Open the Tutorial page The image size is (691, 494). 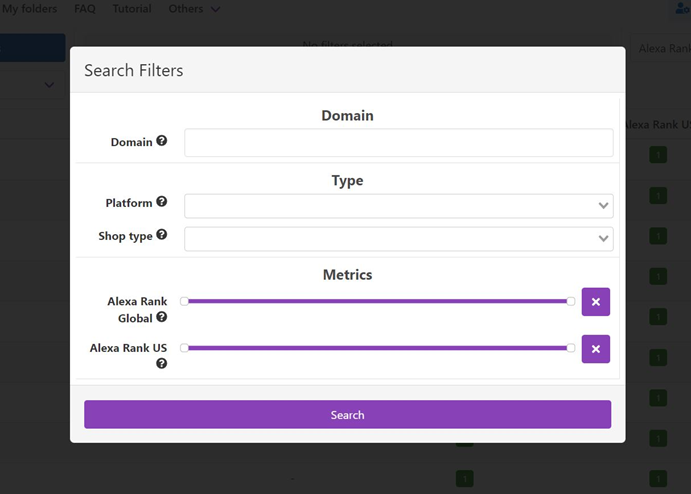tap(132, 9)
